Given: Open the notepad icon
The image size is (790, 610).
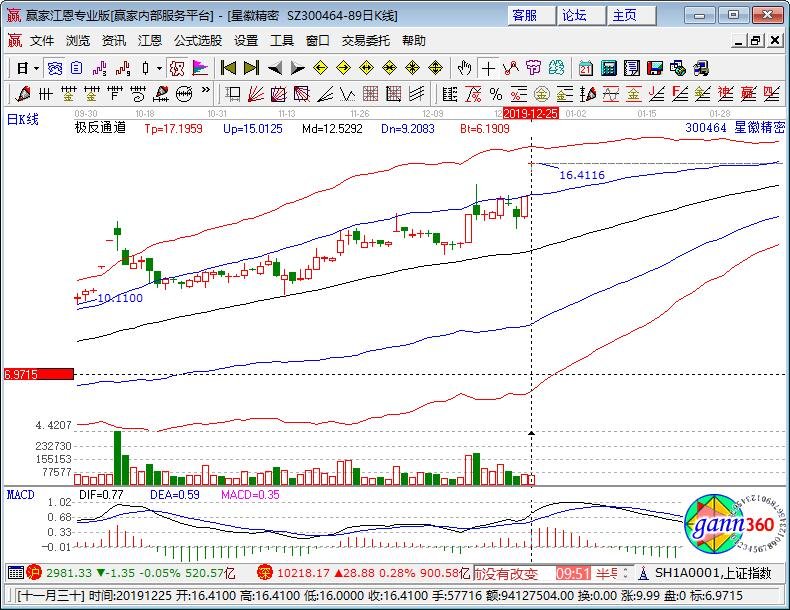Looking at the screenshot, I should point(632,68).
